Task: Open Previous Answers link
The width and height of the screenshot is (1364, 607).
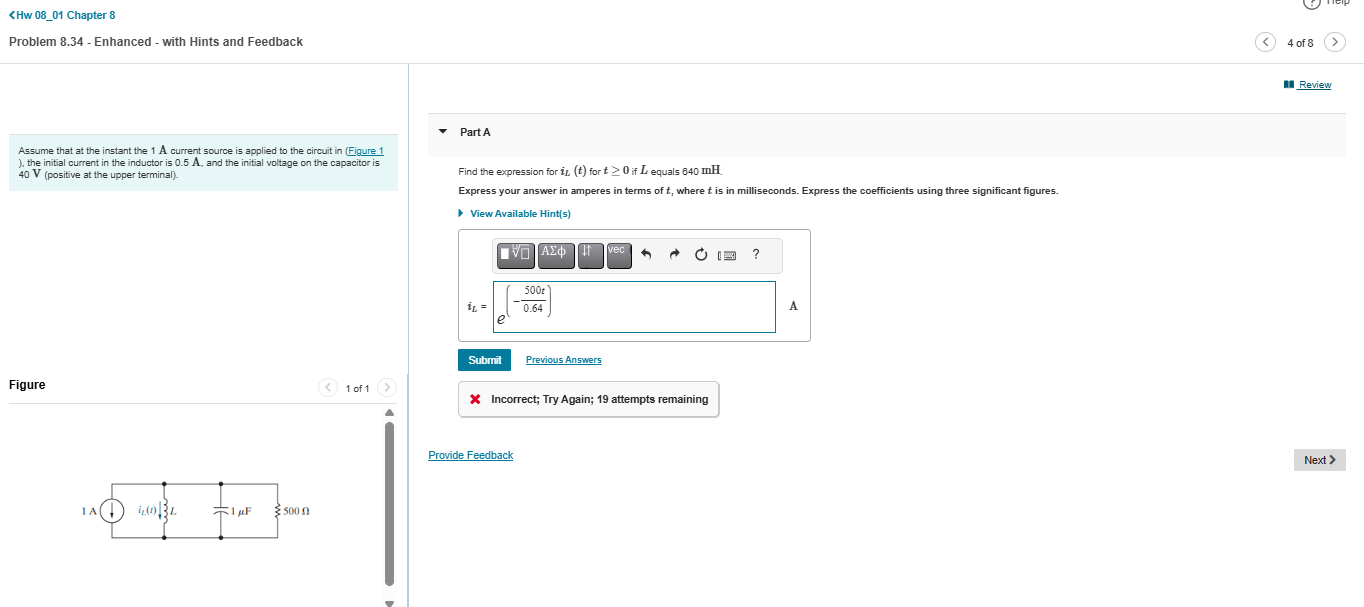Action: click(562, 359)
